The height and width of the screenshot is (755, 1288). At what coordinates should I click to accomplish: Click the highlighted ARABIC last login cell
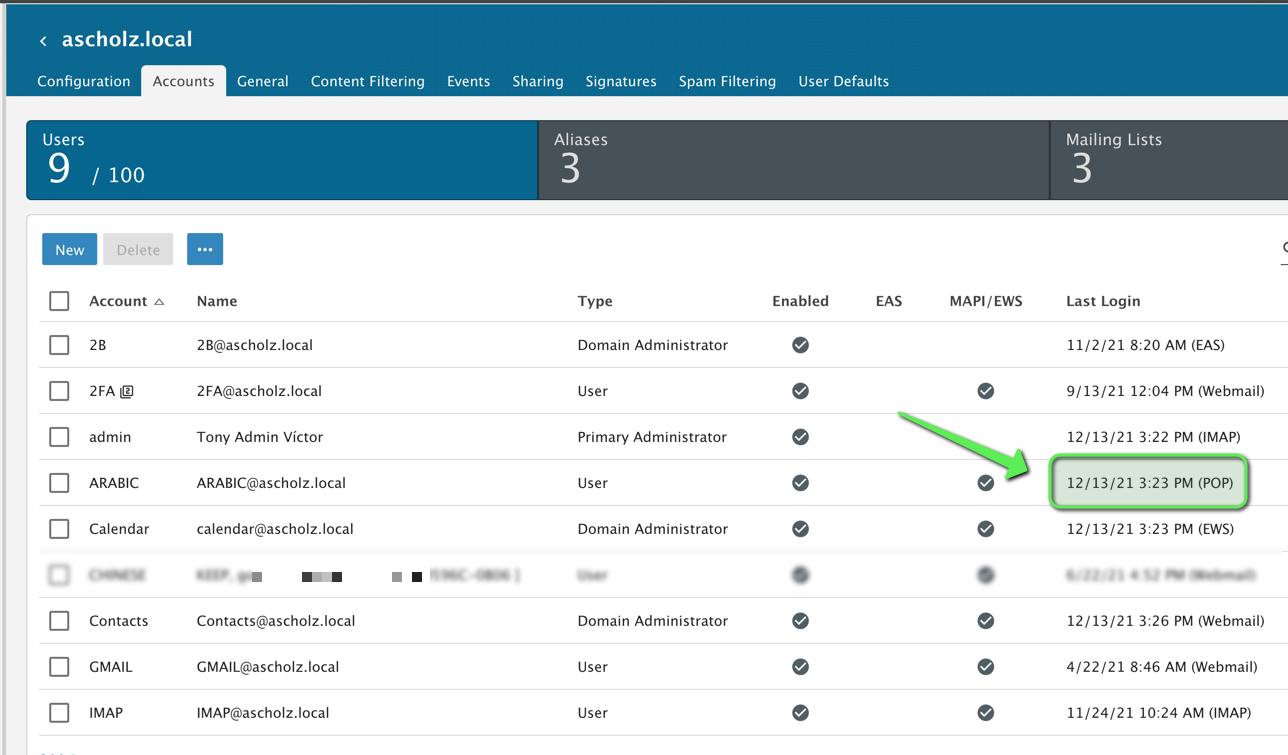point(1149,483)
